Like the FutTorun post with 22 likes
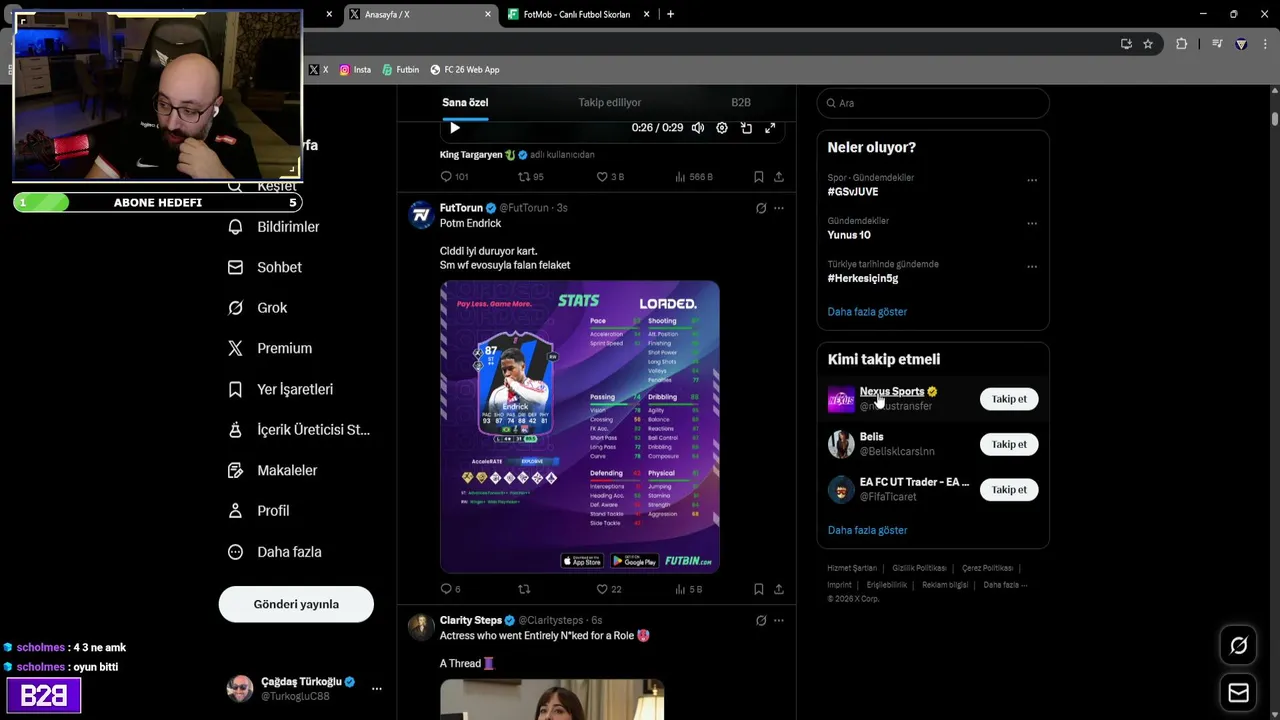Screen dimensions: 1280x720 [x=609, y=589]
